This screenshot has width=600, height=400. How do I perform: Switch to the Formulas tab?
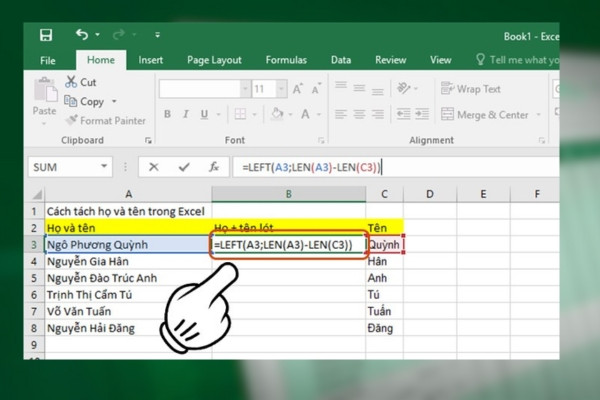[x=286, y=60]
